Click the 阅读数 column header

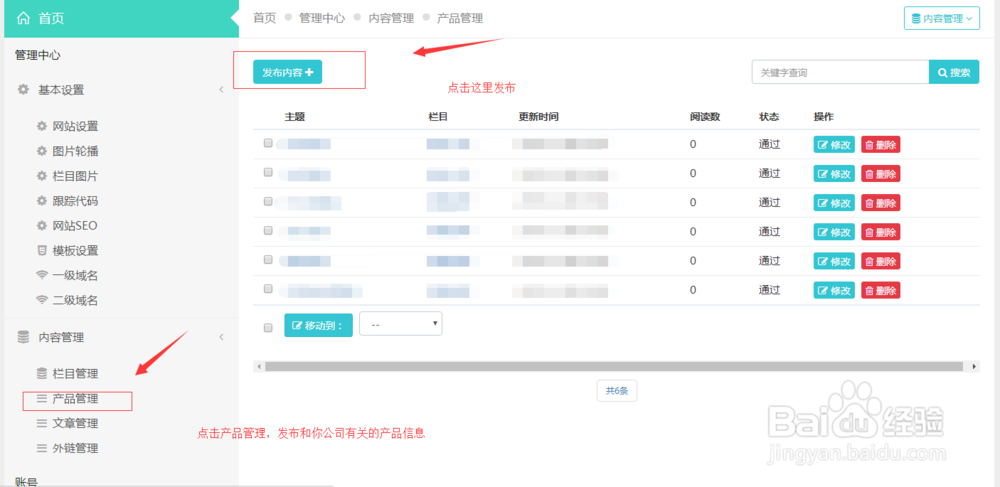pos(705,117)
